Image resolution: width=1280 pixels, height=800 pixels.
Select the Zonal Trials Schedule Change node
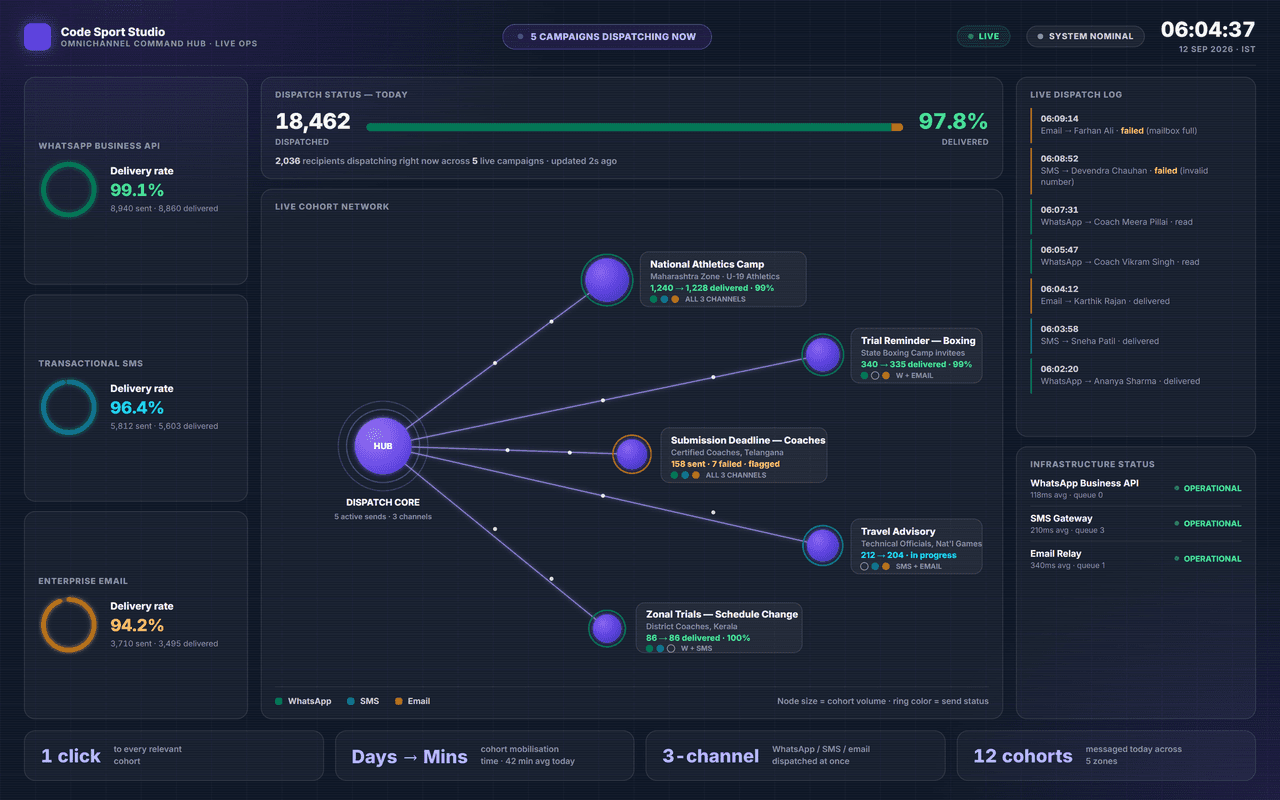point(607,629)
